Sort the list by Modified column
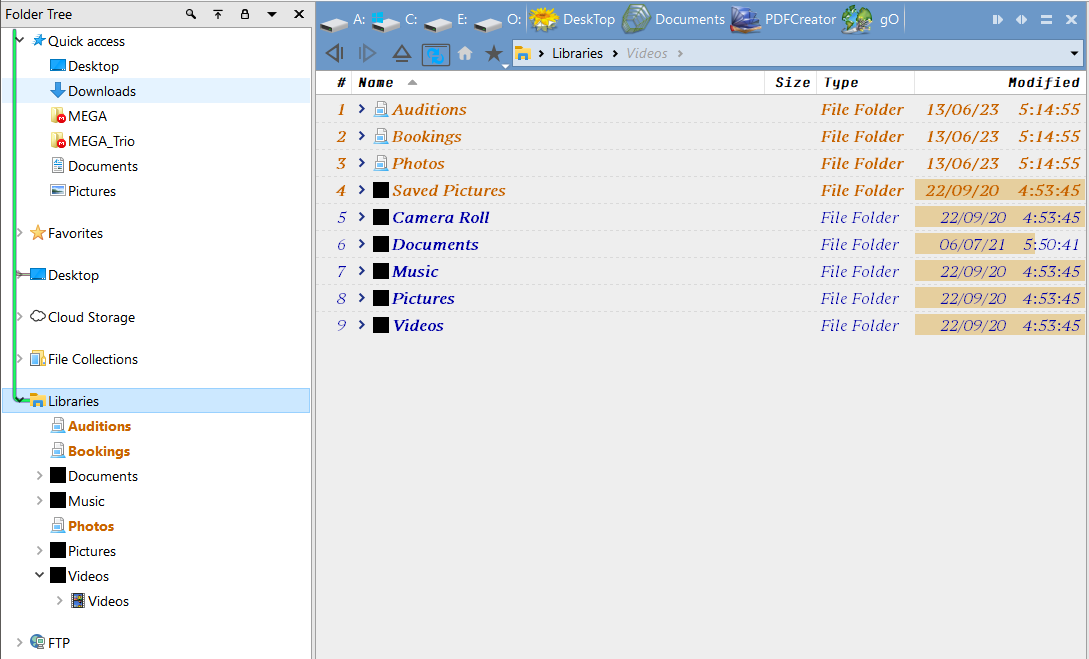This screenshot has width=1089, height=659. click(1043, 83)
